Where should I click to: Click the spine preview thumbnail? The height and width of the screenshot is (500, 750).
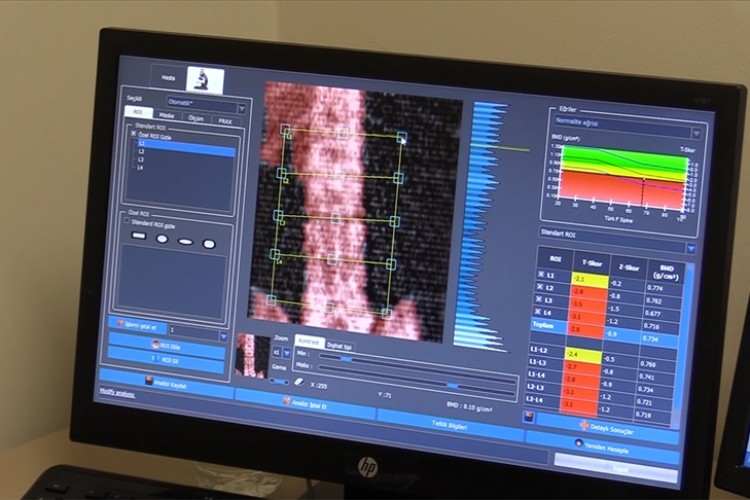tap(253, 355)
